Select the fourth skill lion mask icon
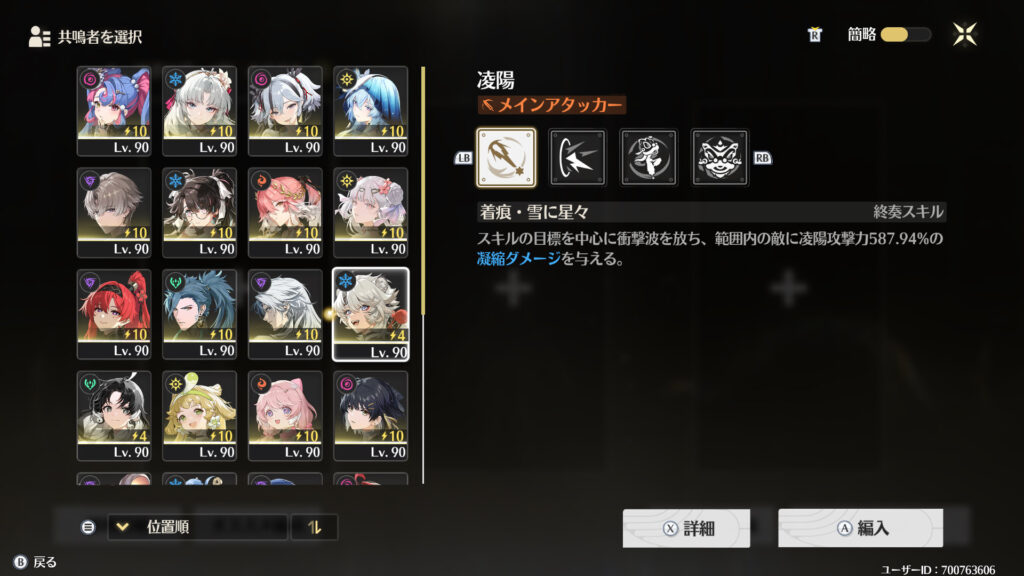The height and width of the screenshot is (576, 1024). click(x=720, y=157)
